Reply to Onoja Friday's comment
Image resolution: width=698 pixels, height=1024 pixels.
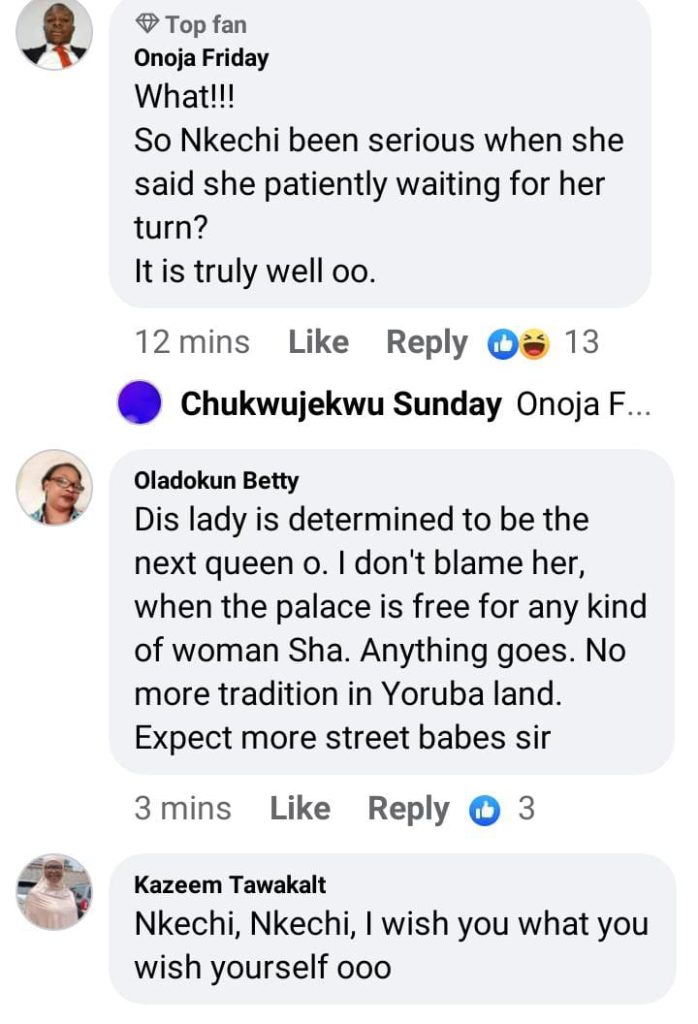[427, 342]
